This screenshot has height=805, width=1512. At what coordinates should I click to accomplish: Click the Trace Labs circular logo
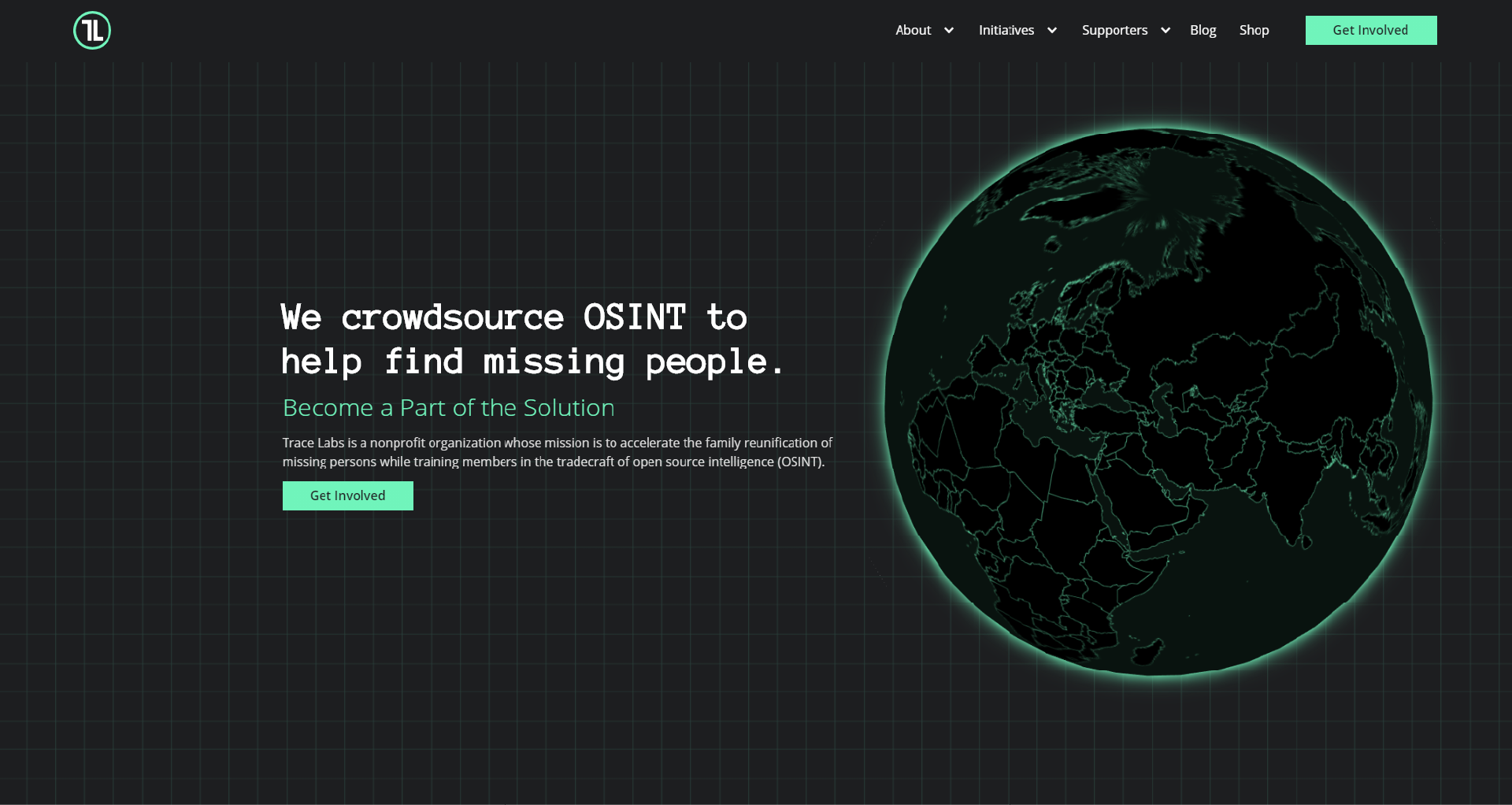click(91, 30)
